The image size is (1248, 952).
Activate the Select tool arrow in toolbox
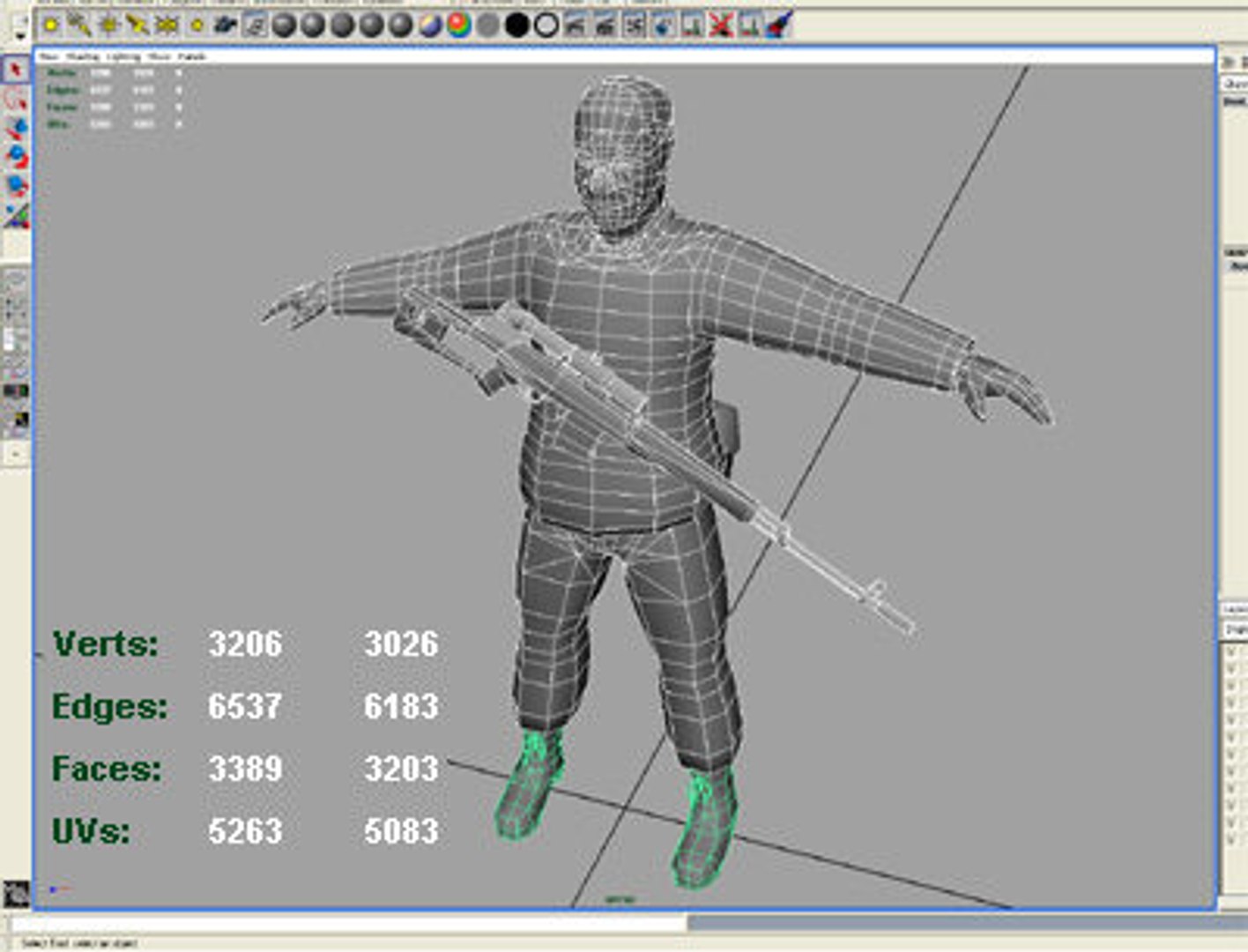coord(16,70)
